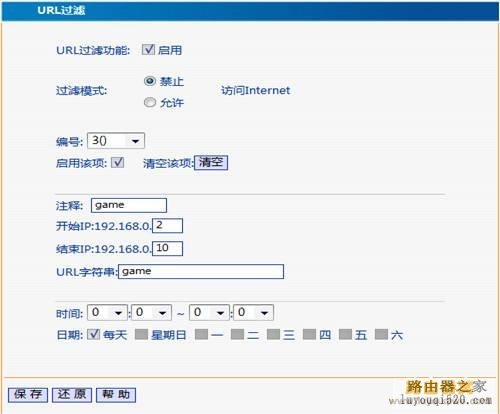
Task: Click the 清空 button
Action: click(211, 163)
